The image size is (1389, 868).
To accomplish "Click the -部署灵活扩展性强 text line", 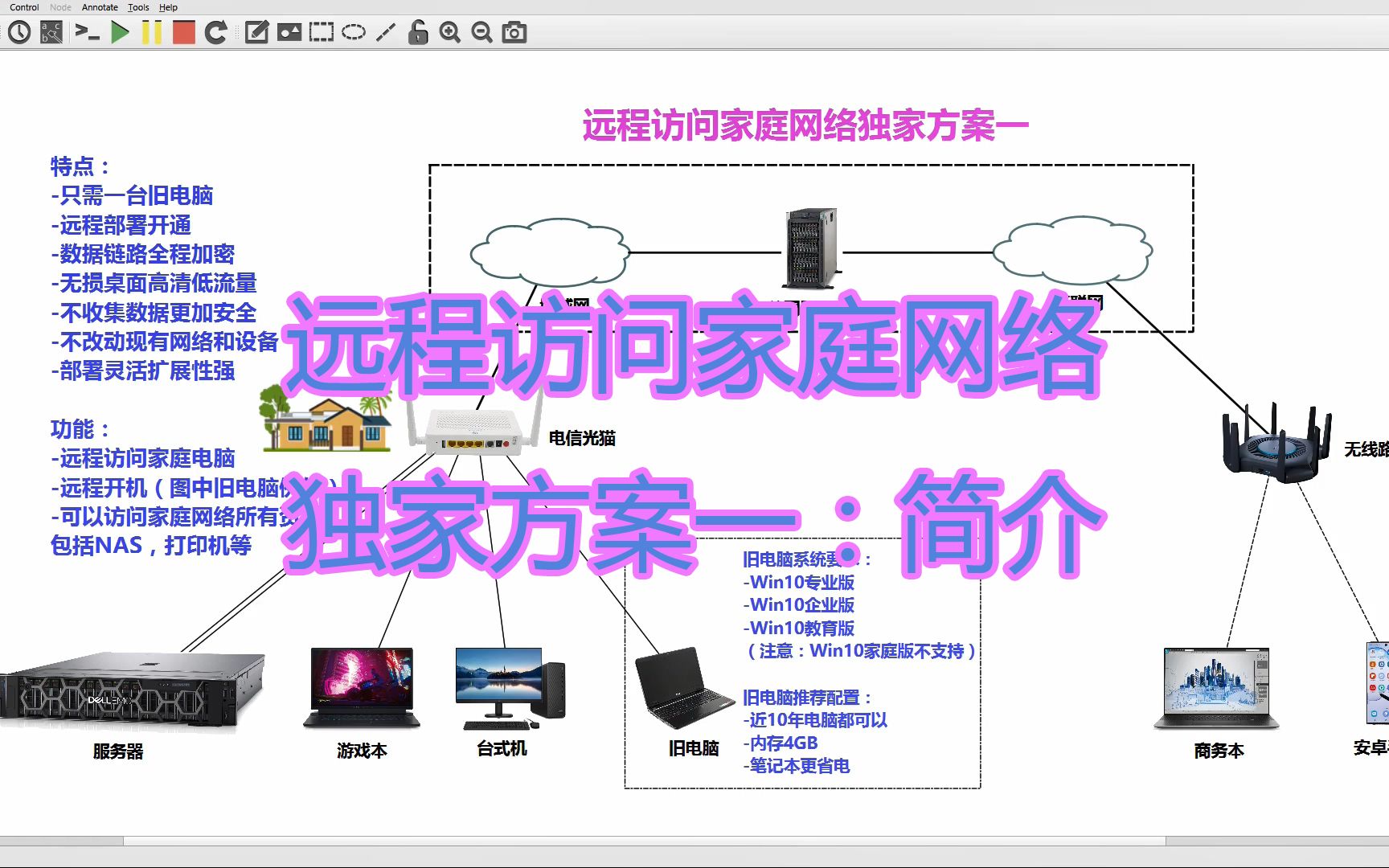I will tap(142, 371).
